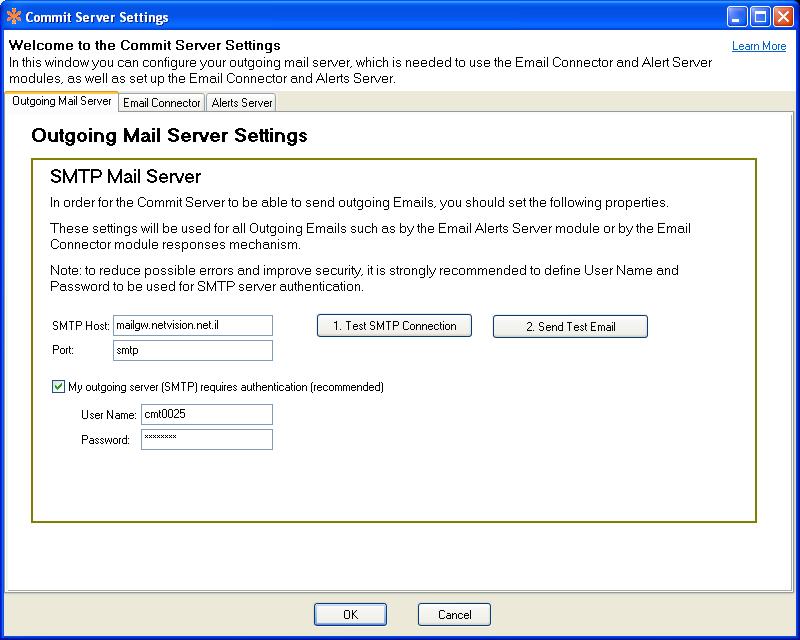The height and width of the screenshot is (640, 800).
Task: Maximize the Commit Server Settings window
Action: [x=760, y=17]
